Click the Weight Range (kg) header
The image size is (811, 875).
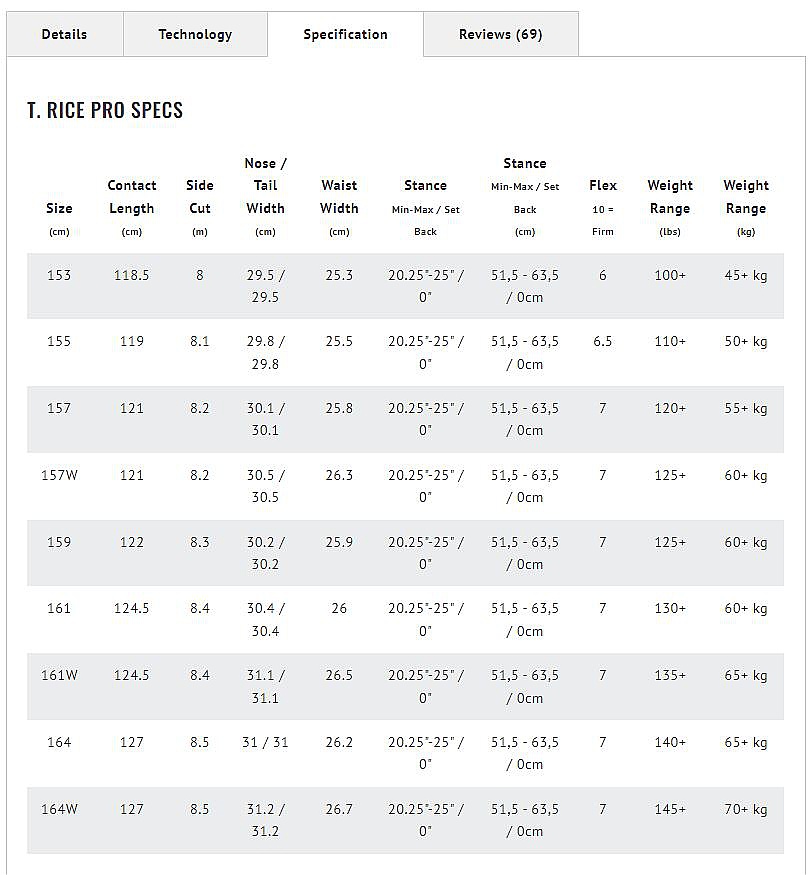point(746,197)
